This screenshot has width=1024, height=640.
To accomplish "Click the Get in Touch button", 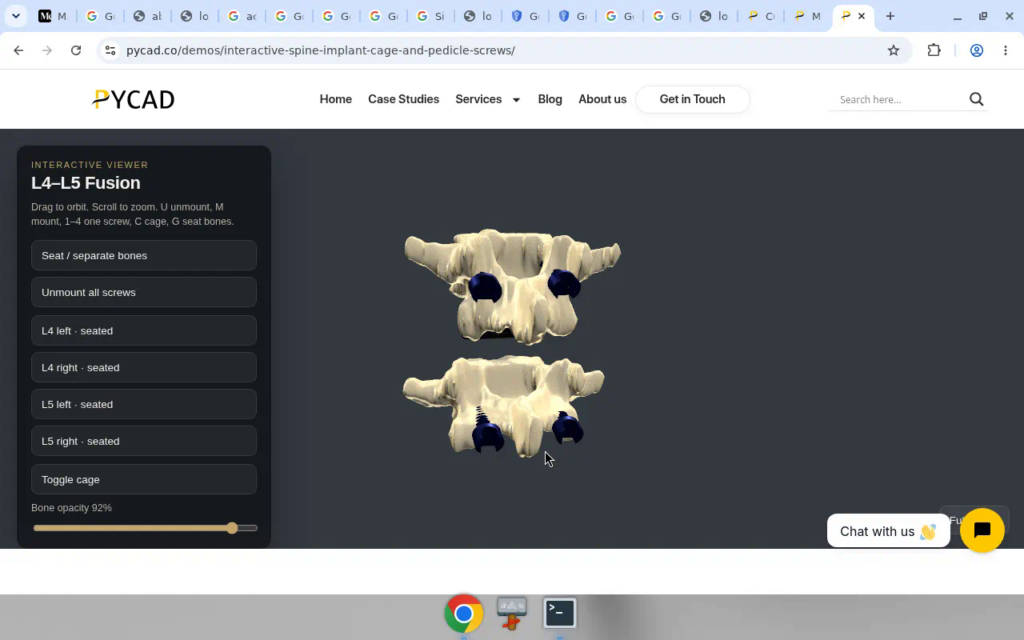I will click(692, 99).
